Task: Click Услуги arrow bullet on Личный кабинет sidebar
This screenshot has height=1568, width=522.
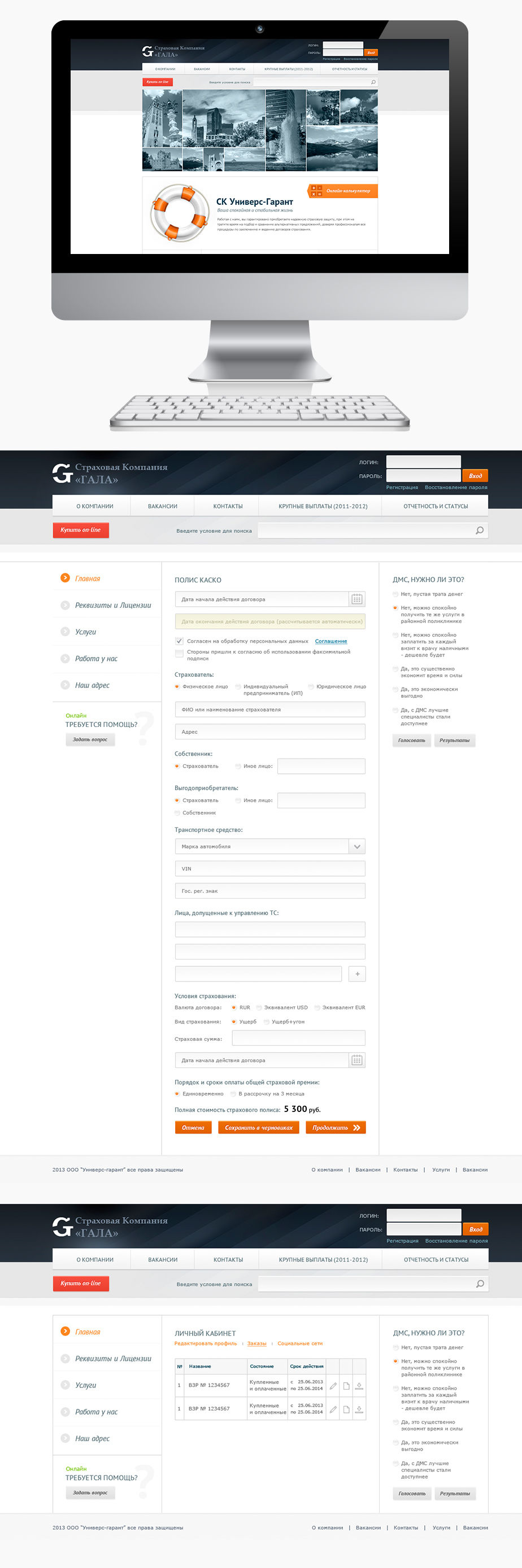Action: coord(65,1385)
